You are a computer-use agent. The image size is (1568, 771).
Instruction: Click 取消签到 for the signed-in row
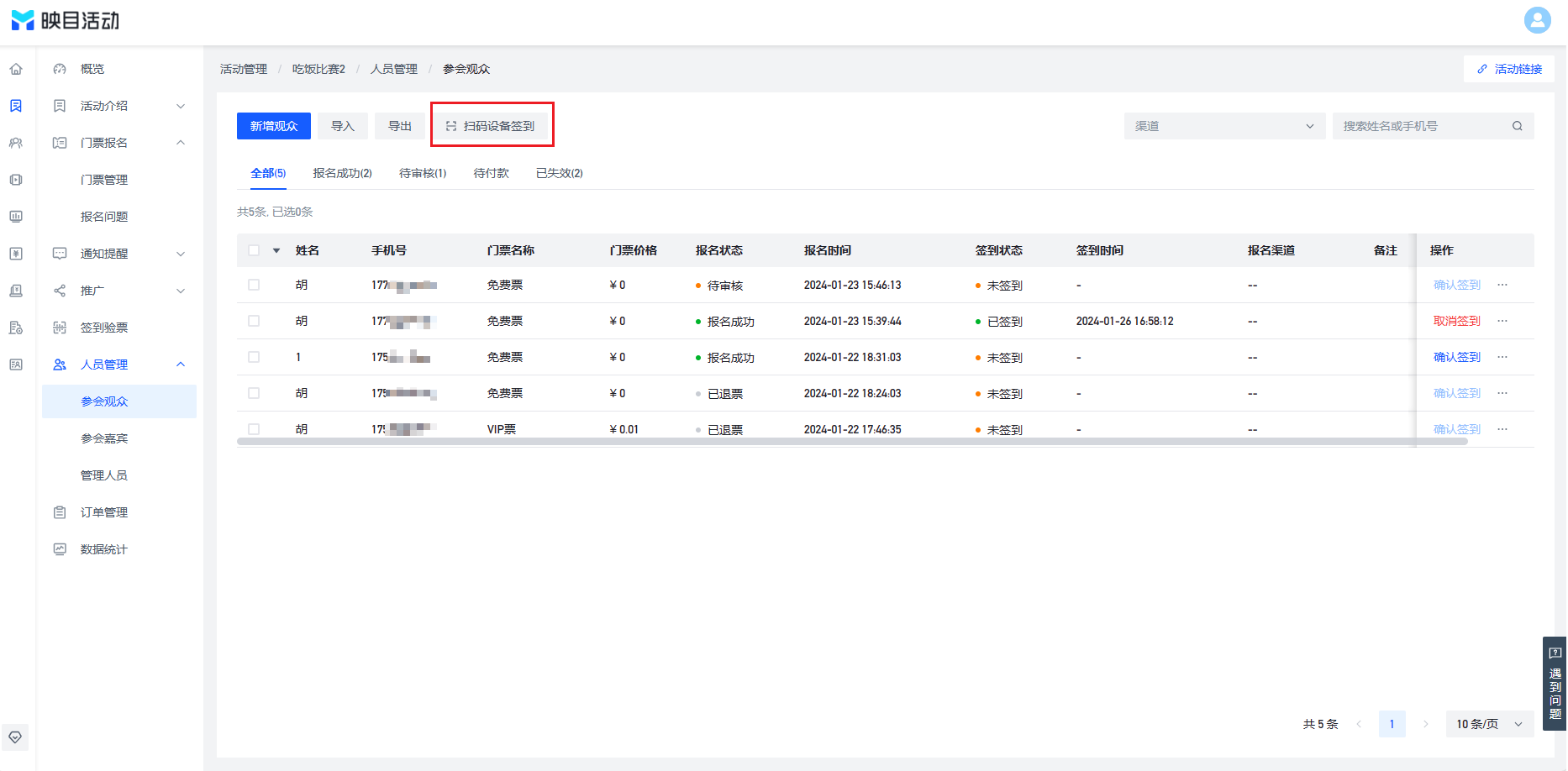click(x=1457, y=321)
